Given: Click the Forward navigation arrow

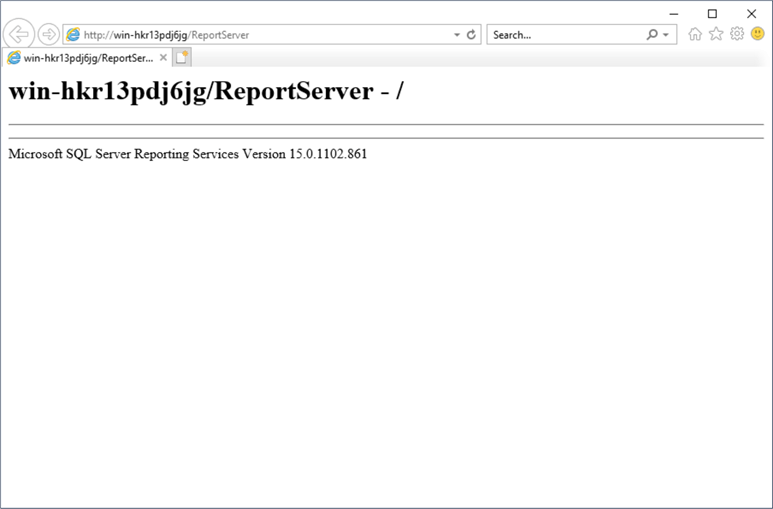Looking at the screenshot, I should point(48,35).
